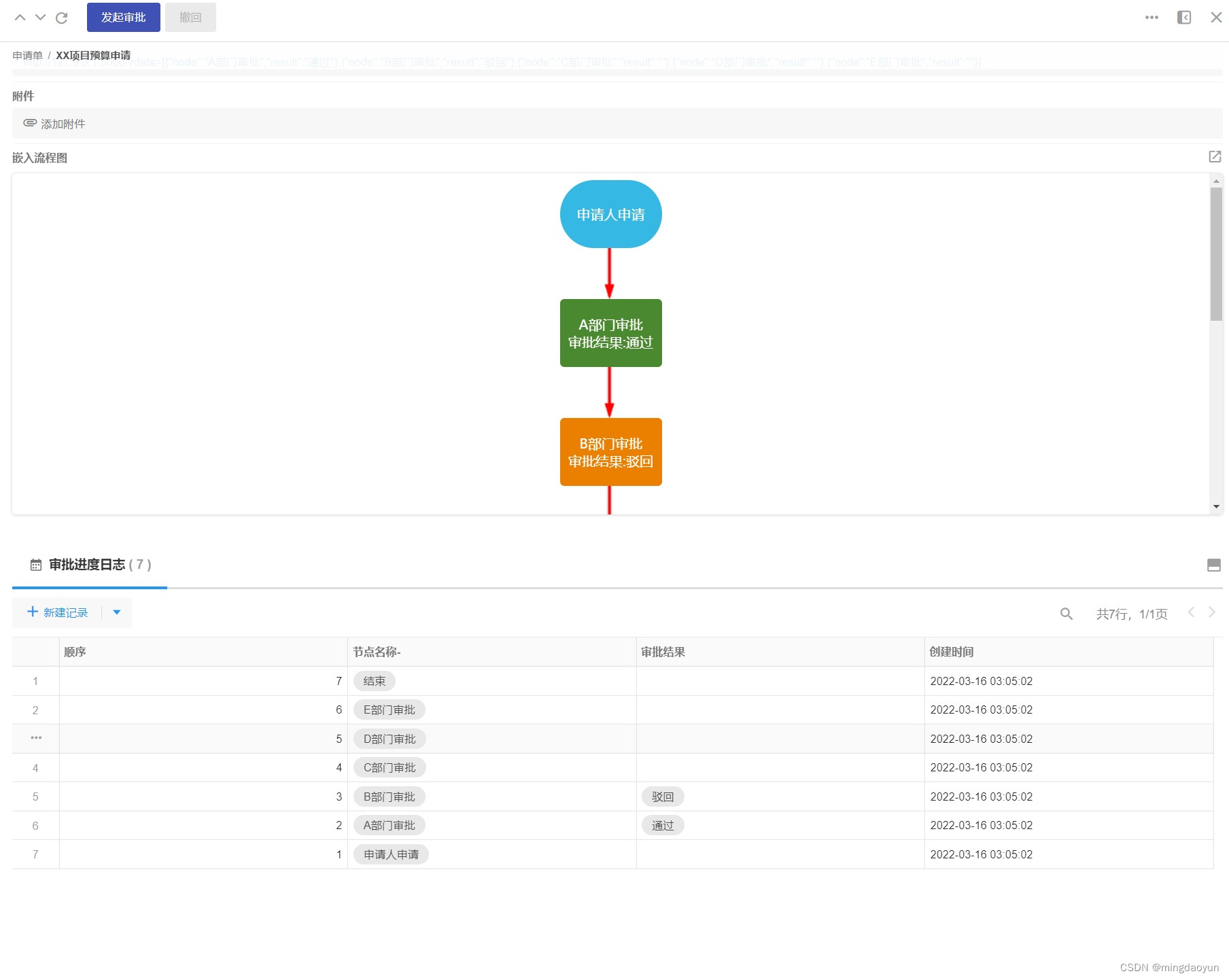Image resolution: width=1229 pixels, height=980 pixels.
Task: Click the flowchart vertical scrollbar thumb
Action: pos(1216,253)
